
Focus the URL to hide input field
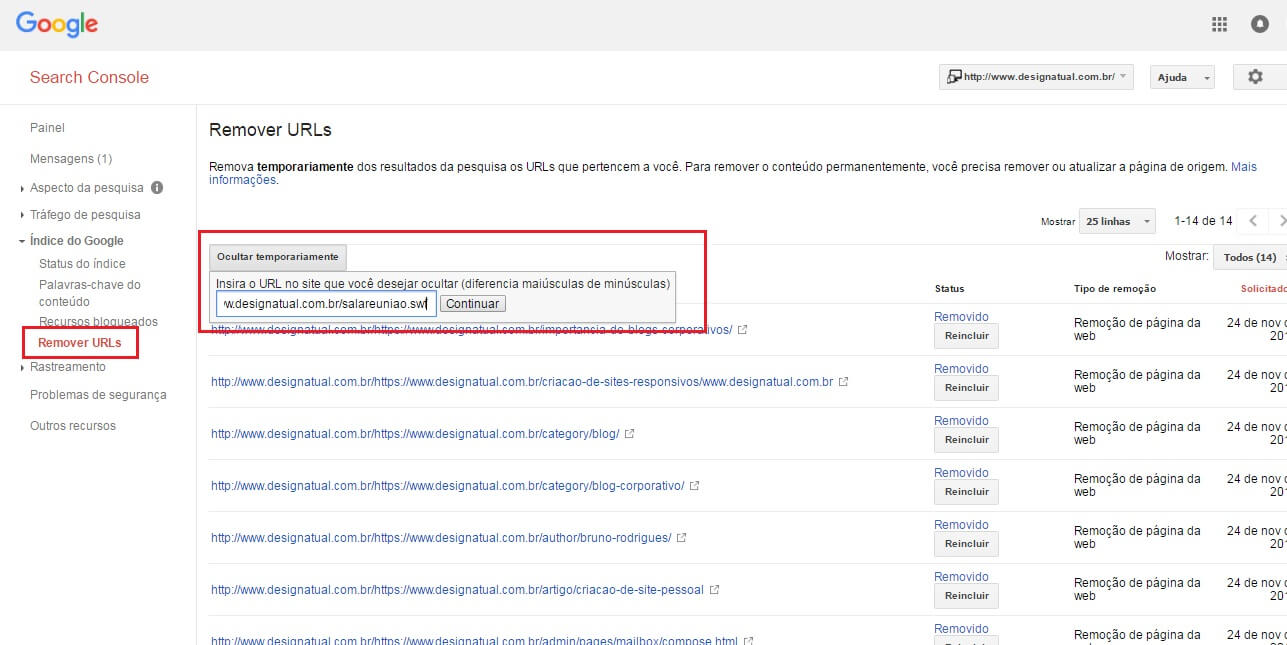(326, 303)
